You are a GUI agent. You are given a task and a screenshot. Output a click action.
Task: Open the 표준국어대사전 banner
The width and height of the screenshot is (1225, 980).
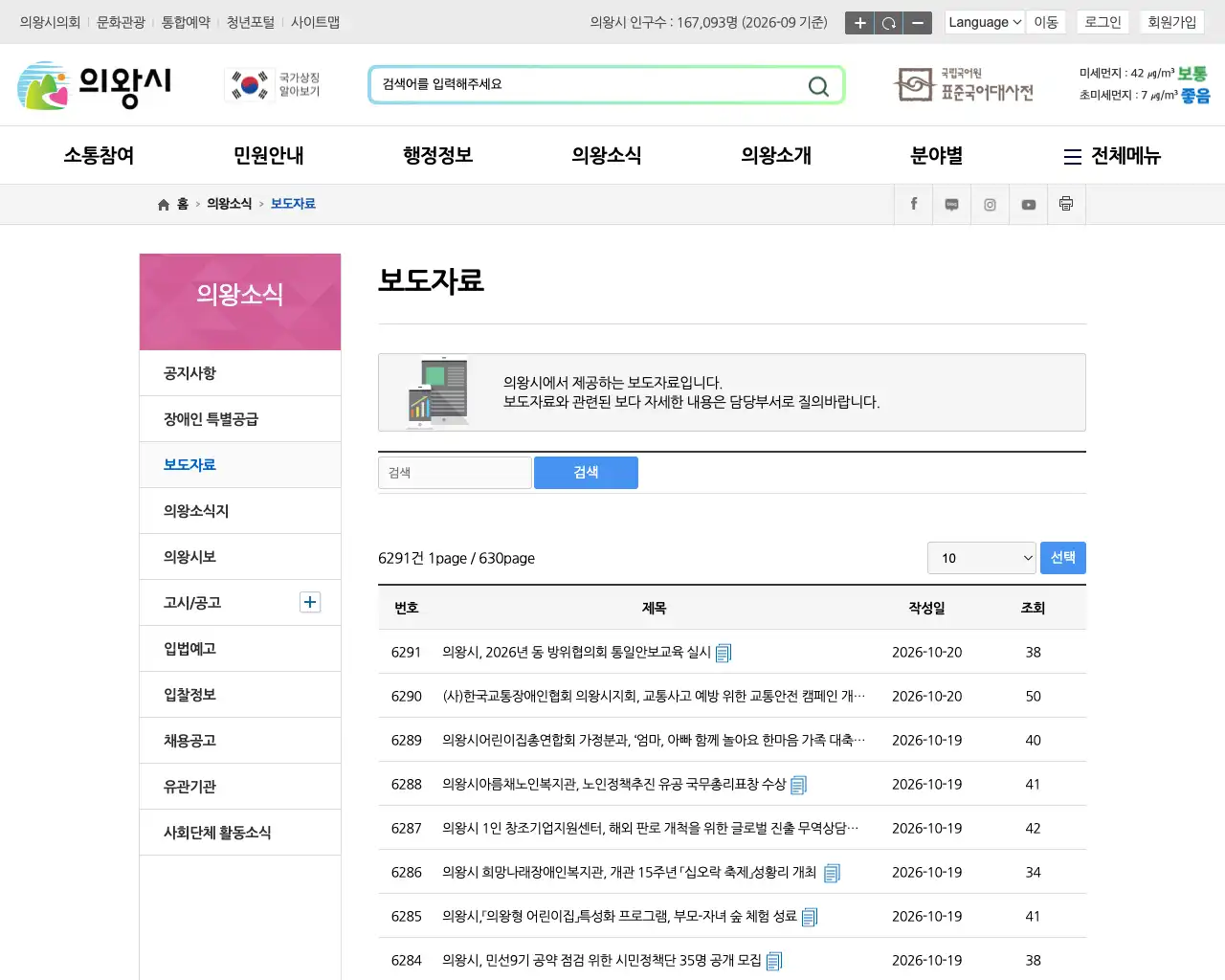964,85
